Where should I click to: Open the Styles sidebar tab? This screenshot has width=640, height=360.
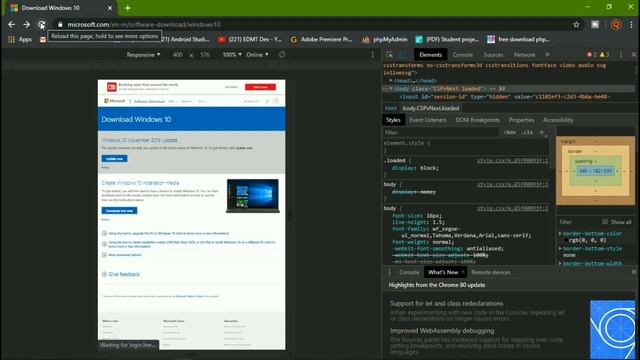click(x=393, y=120)
